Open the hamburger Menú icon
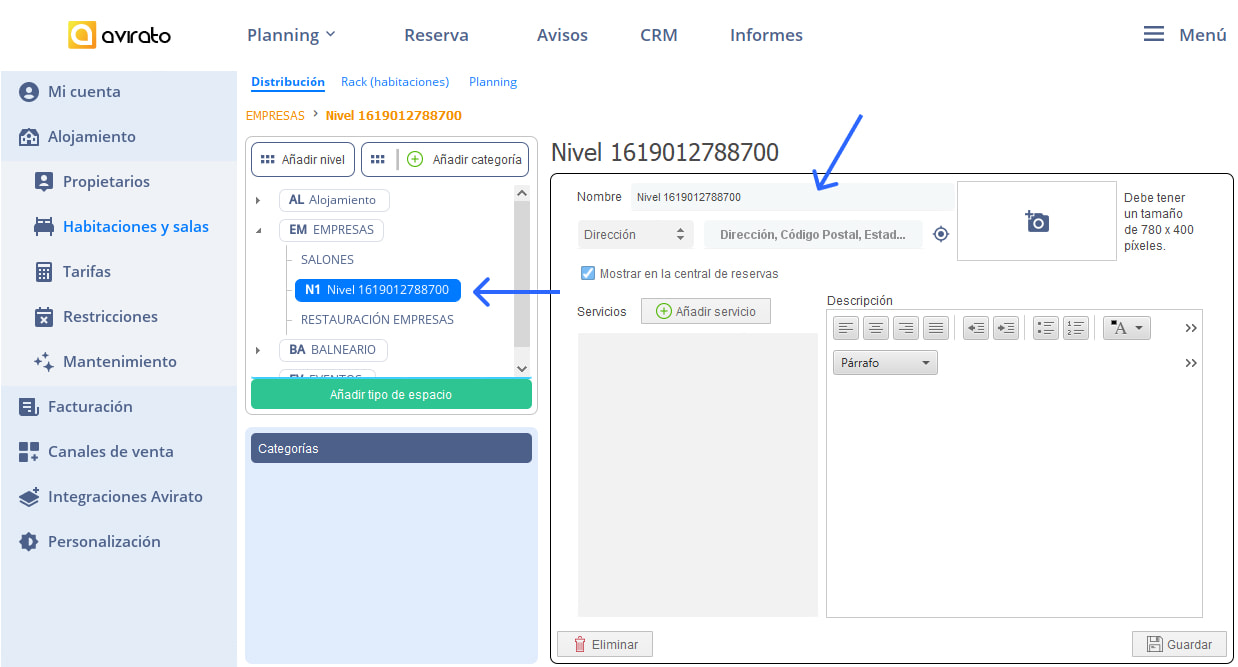 click(1153, 34)
